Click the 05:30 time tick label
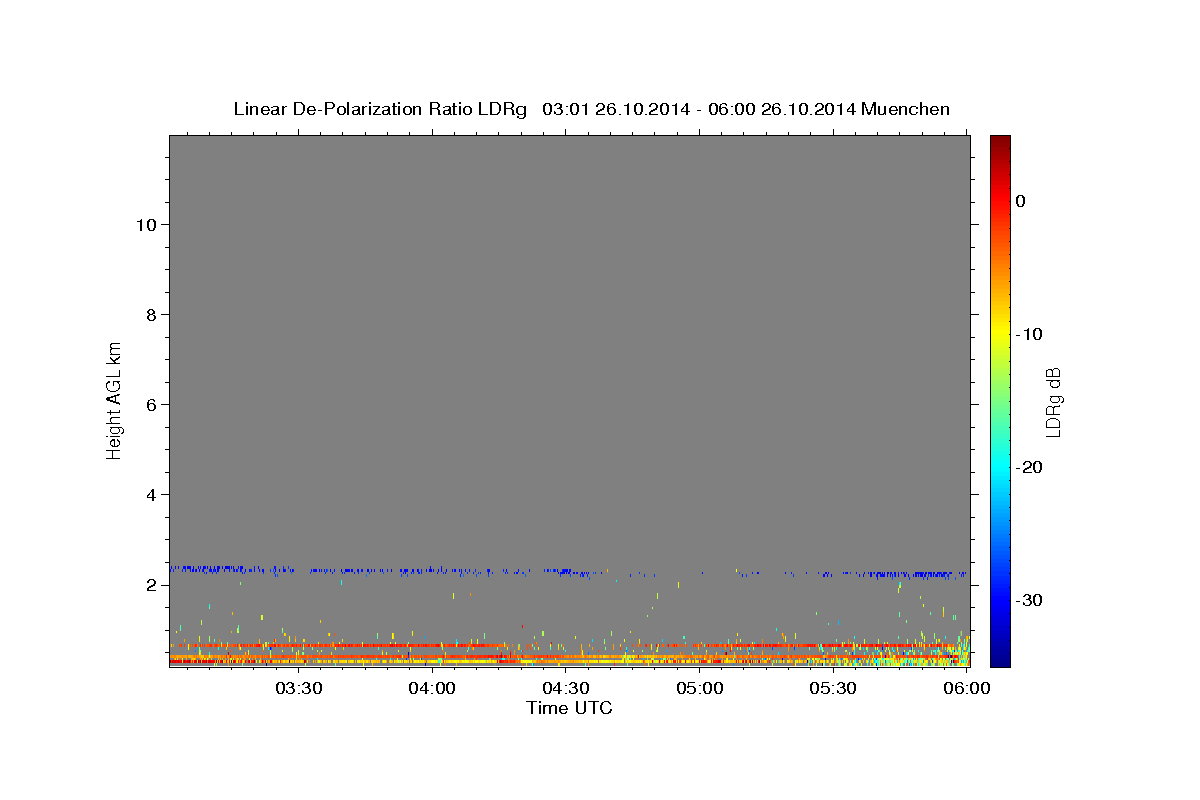The height and width of the screenshot is (800, 1200). click(833, 688)
